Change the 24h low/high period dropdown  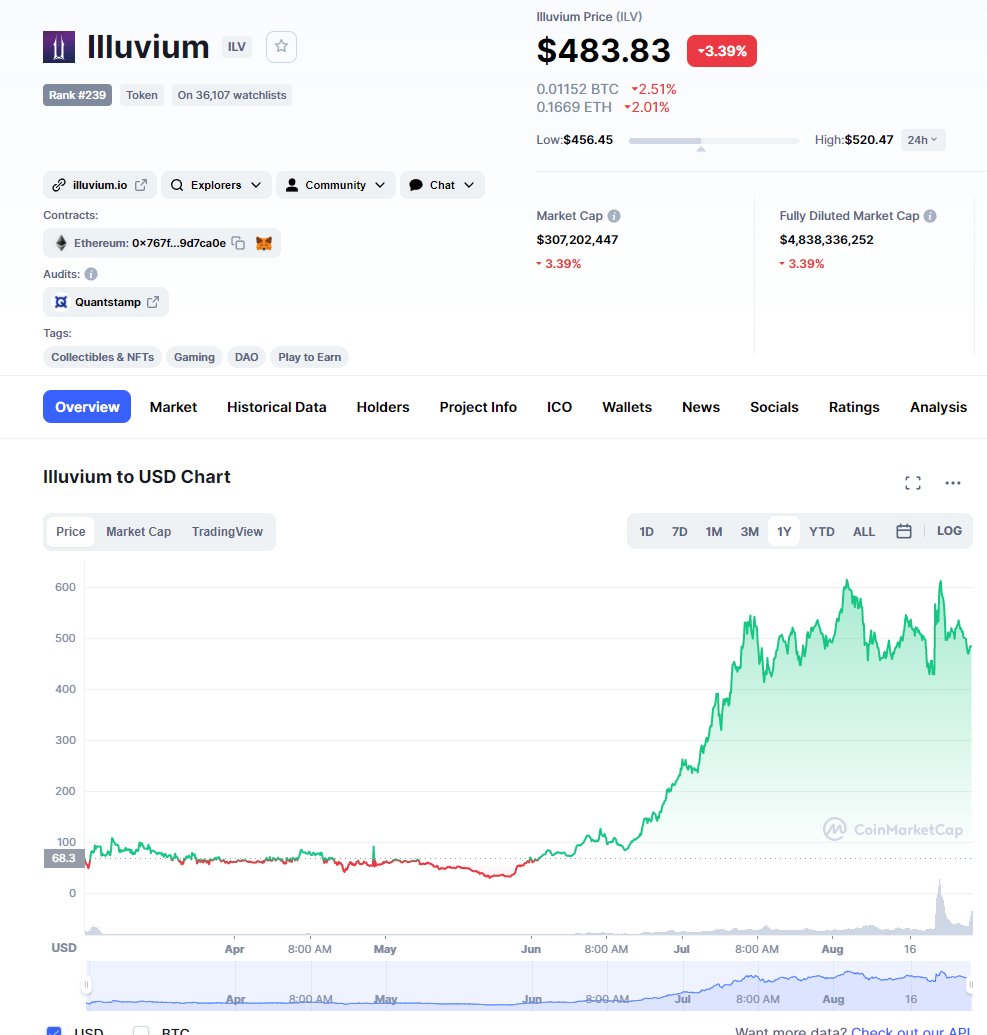click(922, 140)
